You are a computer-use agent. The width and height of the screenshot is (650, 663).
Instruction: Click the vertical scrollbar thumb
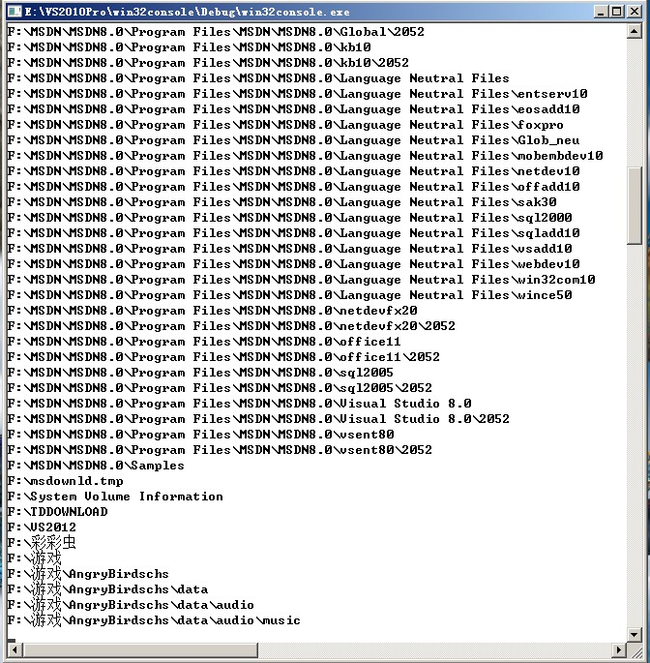(634, 205)
